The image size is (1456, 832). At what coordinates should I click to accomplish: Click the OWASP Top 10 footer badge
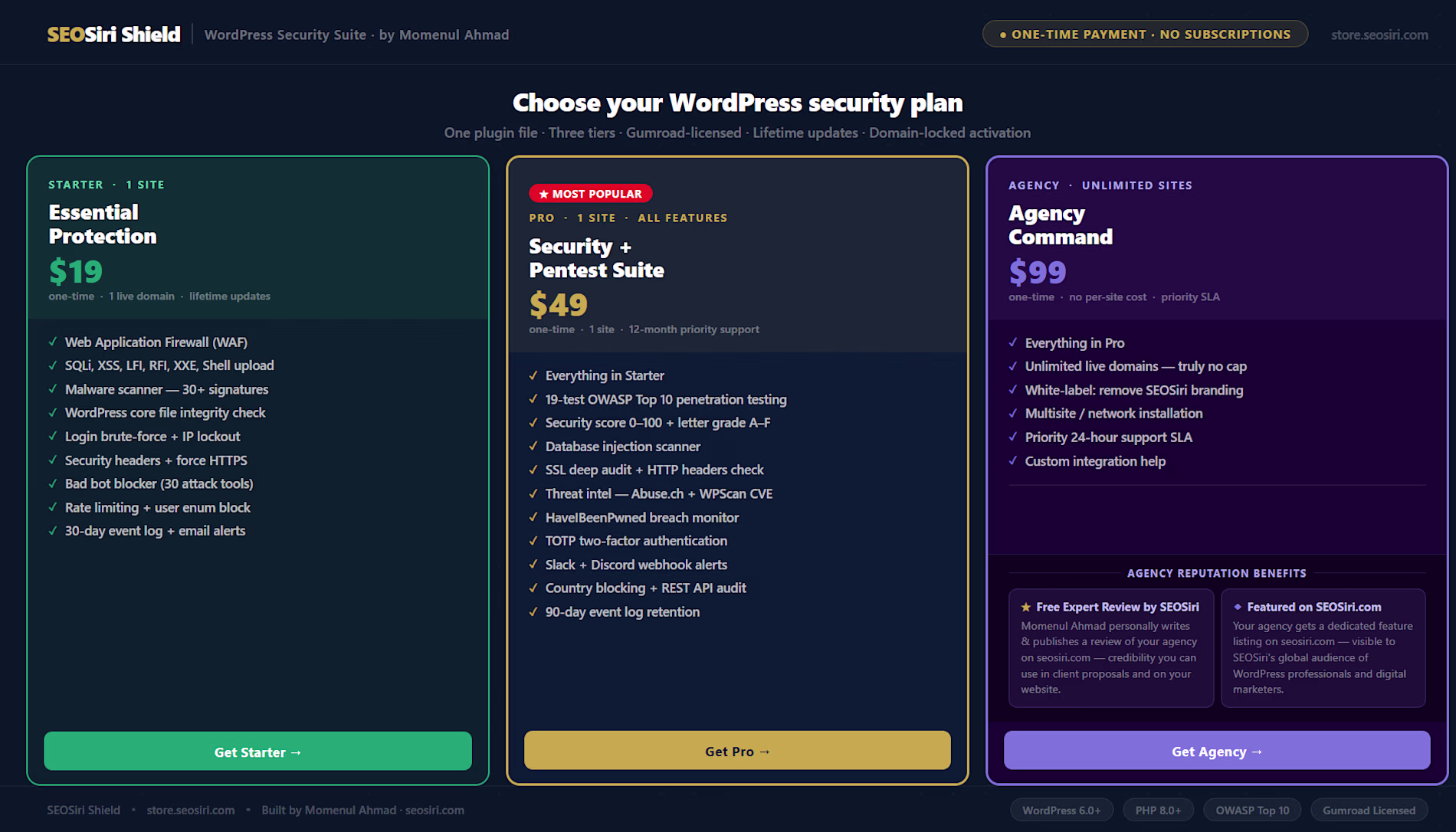(1252, 810)
